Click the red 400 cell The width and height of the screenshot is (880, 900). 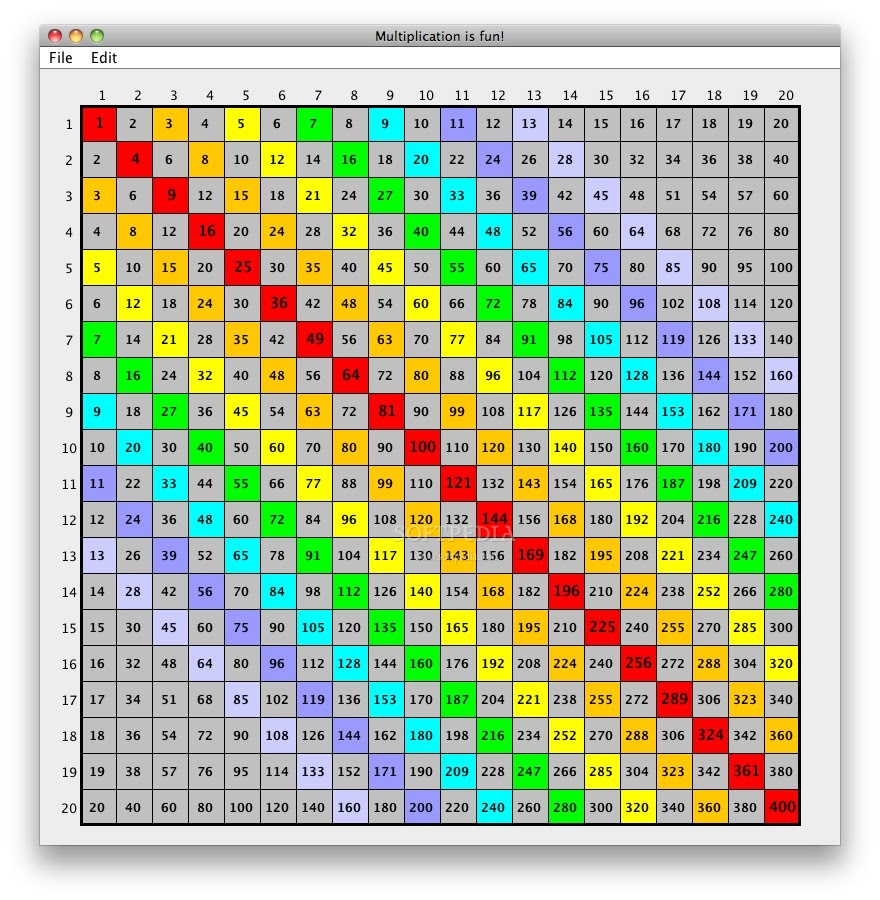click(x=782, y=807)
